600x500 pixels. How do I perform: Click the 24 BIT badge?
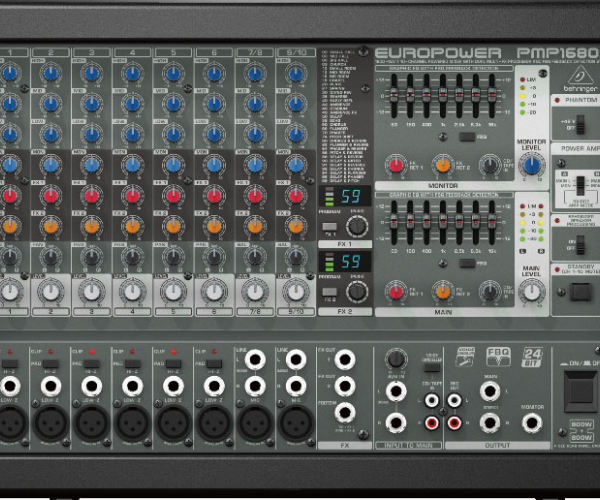(x=532, y=357)
